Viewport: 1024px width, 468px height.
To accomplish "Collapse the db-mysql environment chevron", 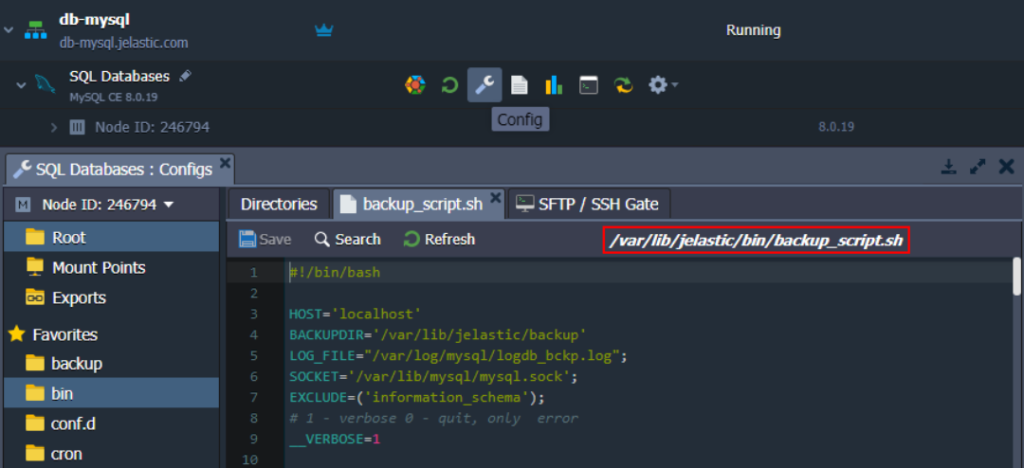I will 8,31.
